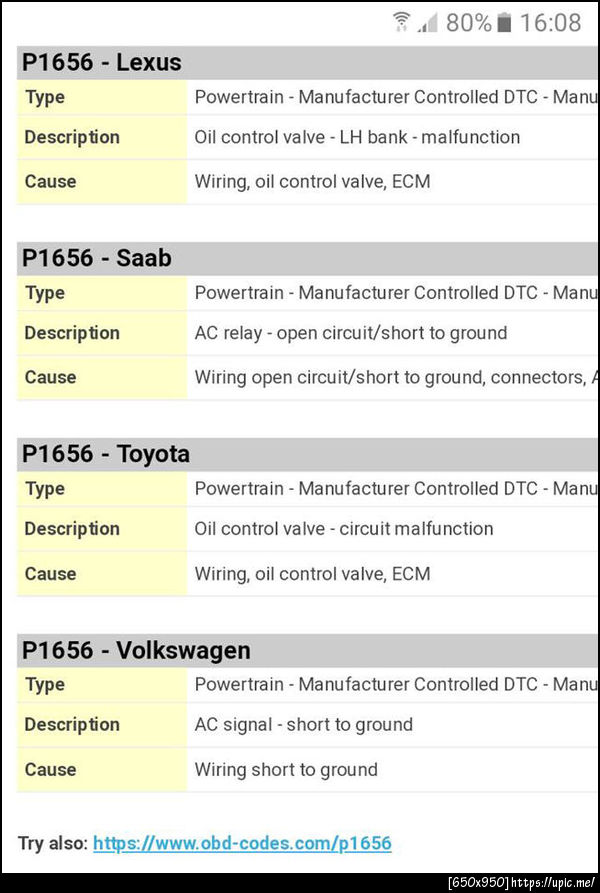Click Saab AC relay description text
600x893 pixels.
350,333
